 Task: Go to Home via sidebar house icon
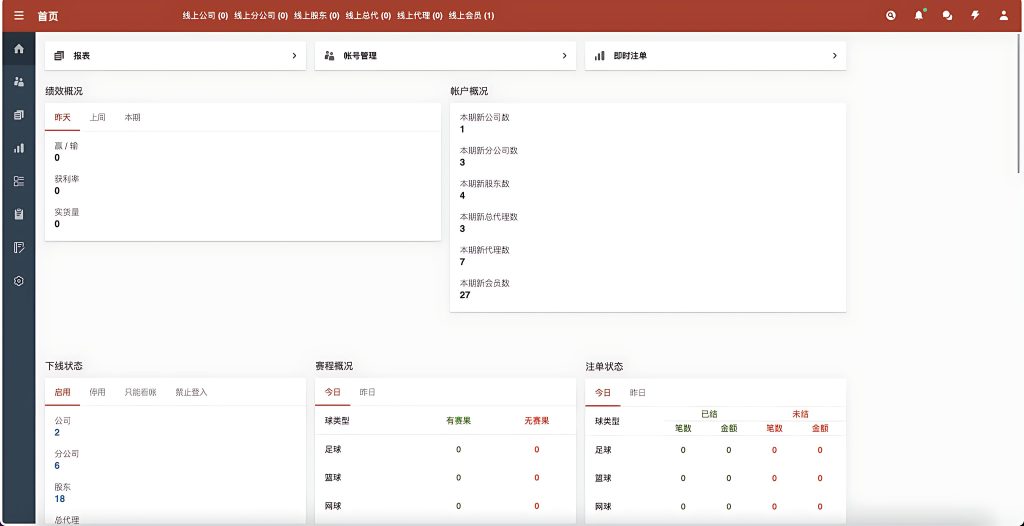pos(19,48)
